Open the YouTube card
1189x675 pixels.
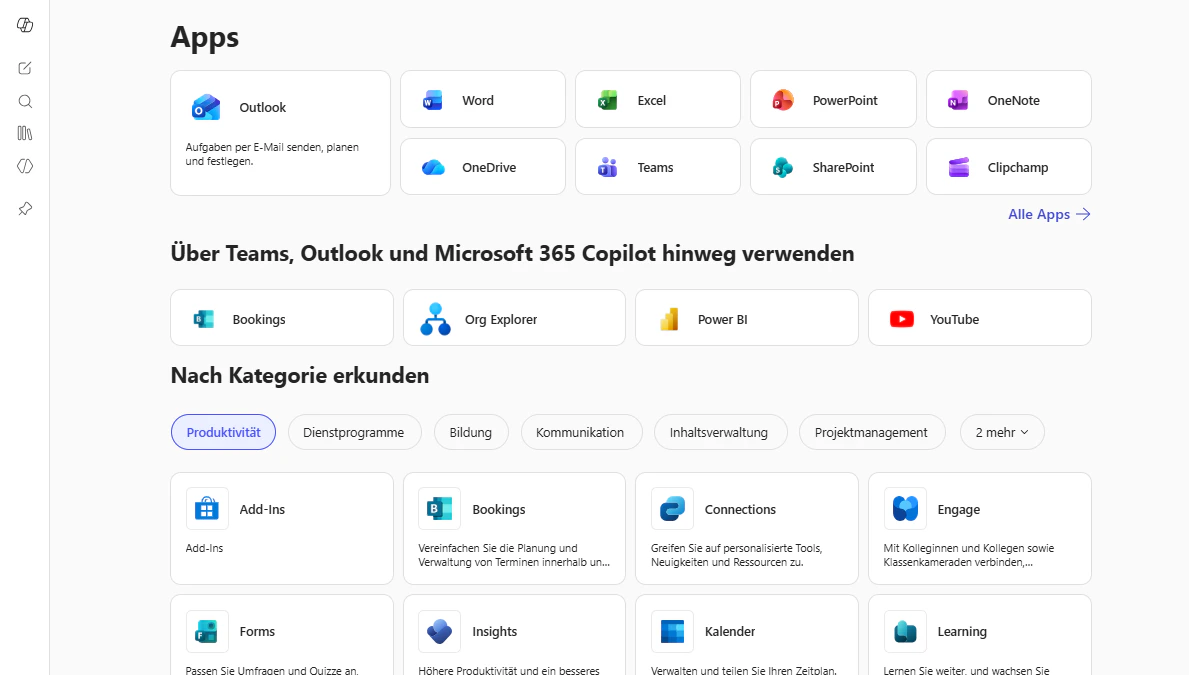[x=980, y=318]
